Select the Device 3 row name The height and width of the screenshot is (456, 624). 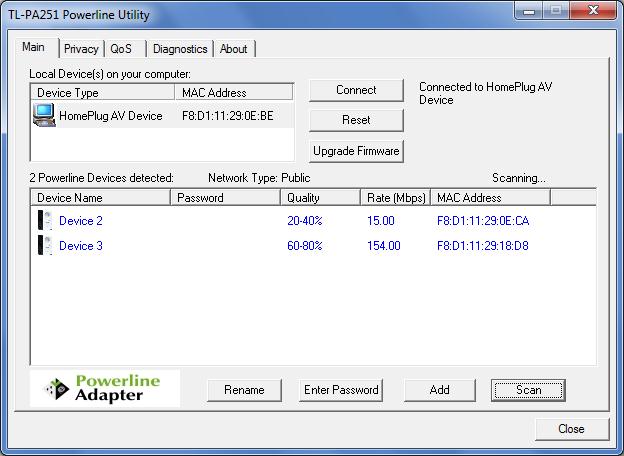(x=81, y=246)
